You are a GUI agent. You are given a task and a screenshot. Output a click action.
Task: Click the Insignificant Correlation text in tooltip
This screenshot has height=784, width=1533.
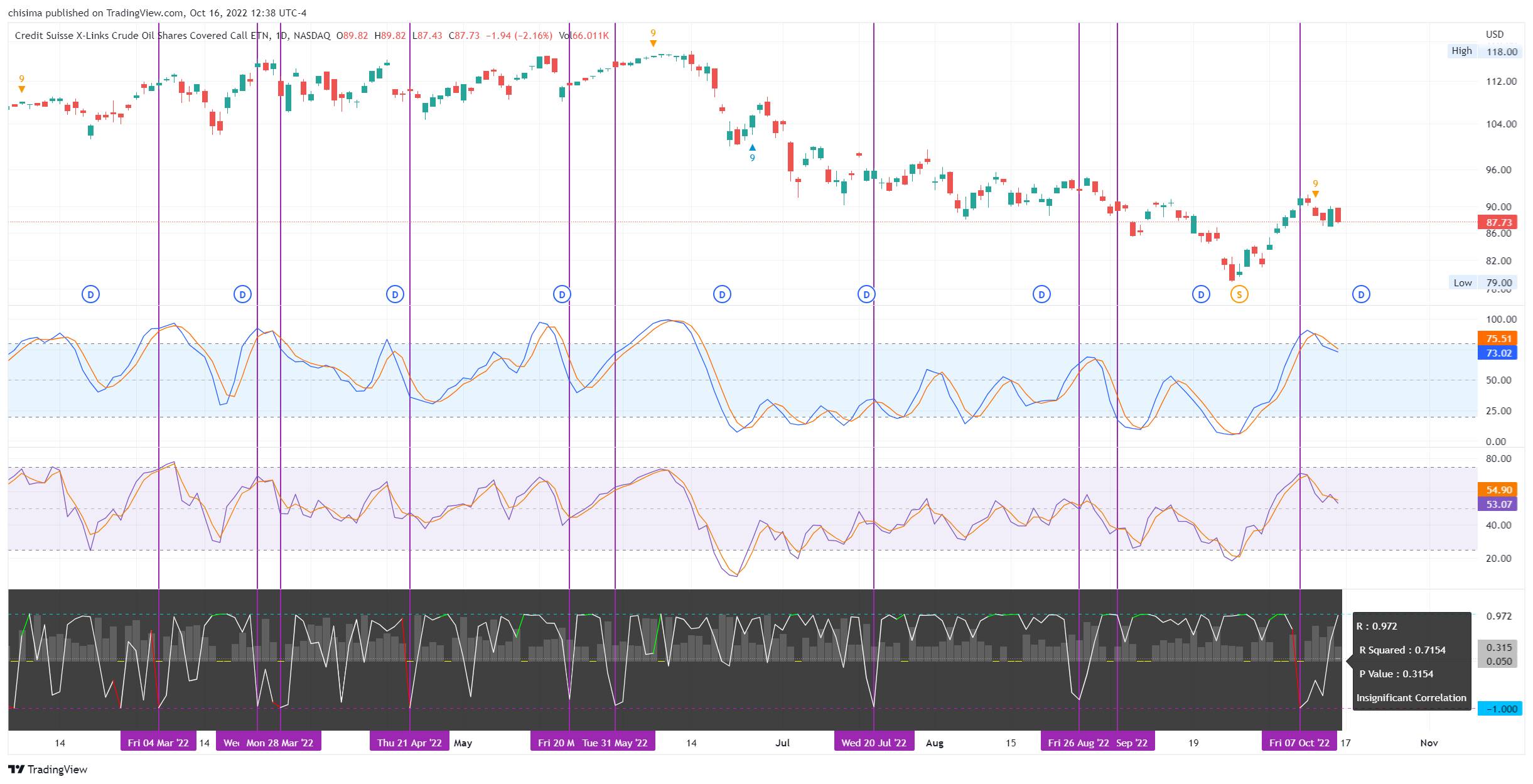(x=1411, y=697)
